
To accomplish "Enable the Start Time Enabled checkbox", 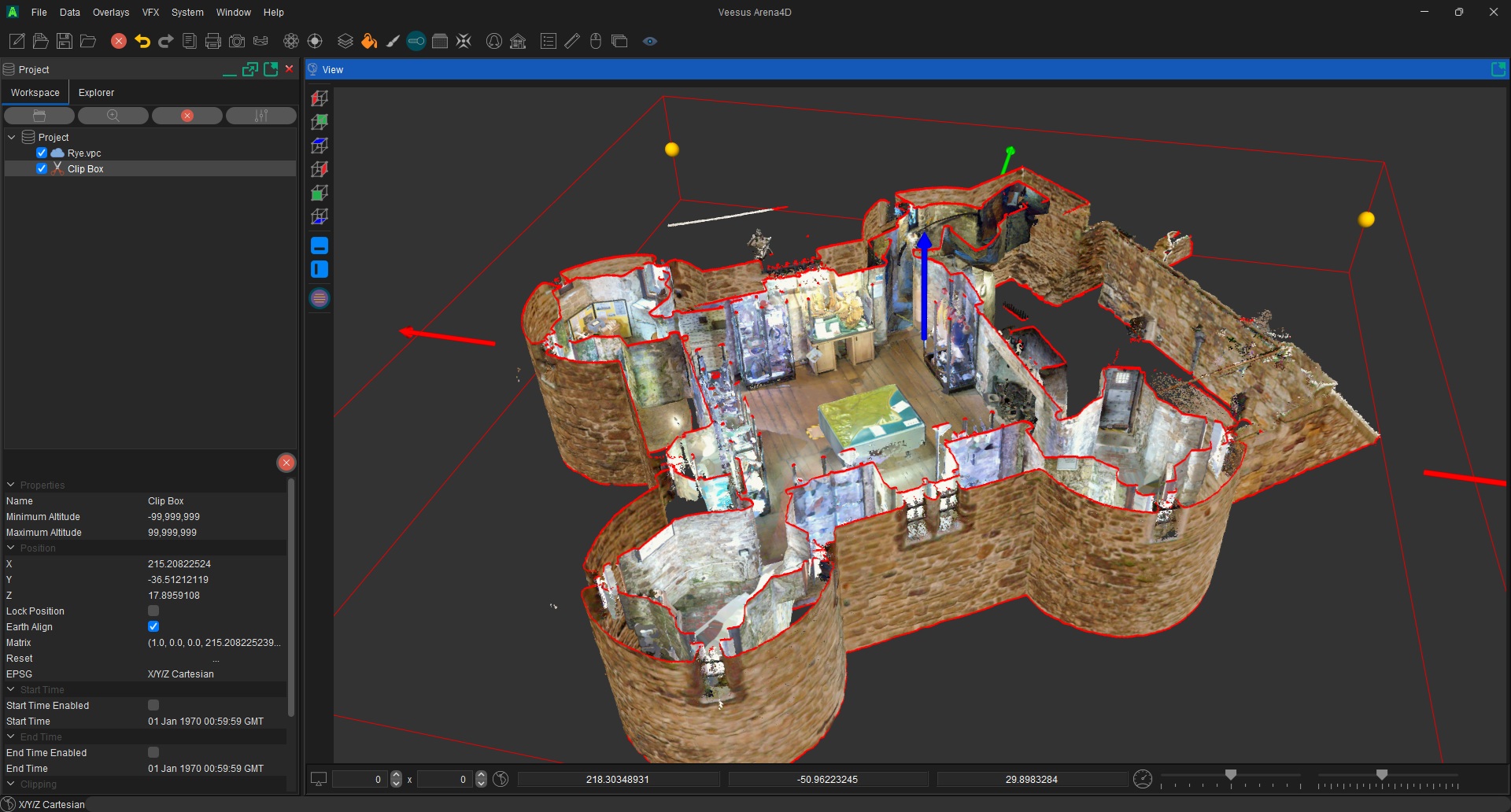I will [x=153, y=705].
